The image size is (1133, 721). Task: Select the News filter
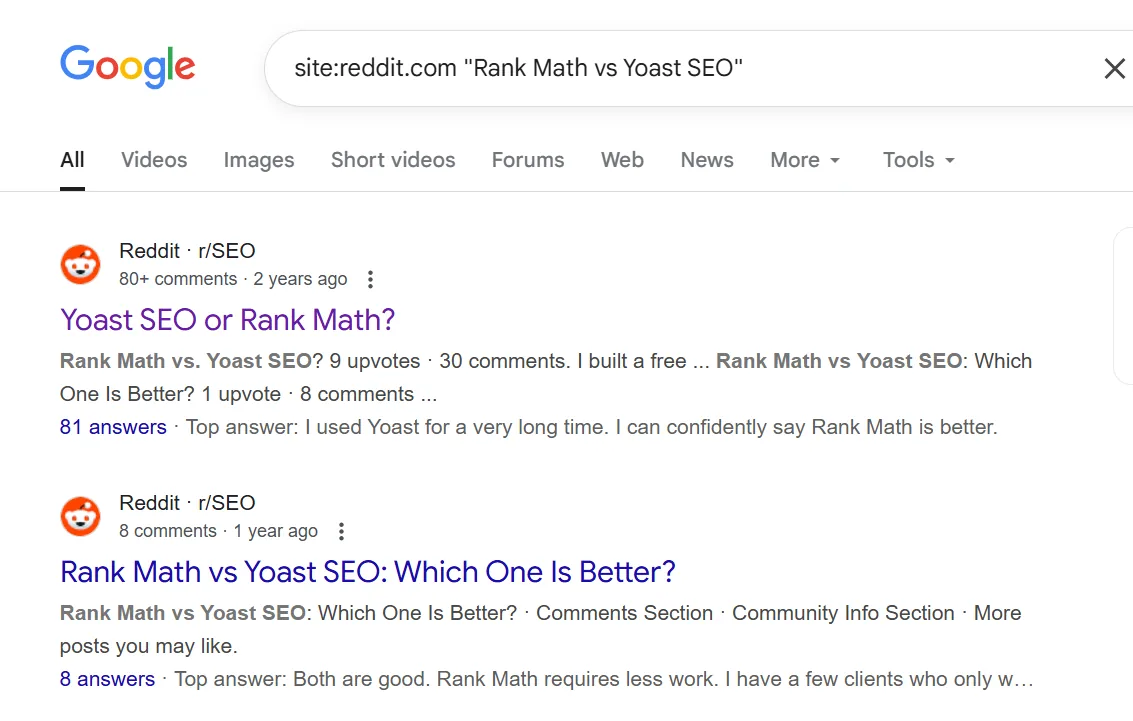point(706,160)
